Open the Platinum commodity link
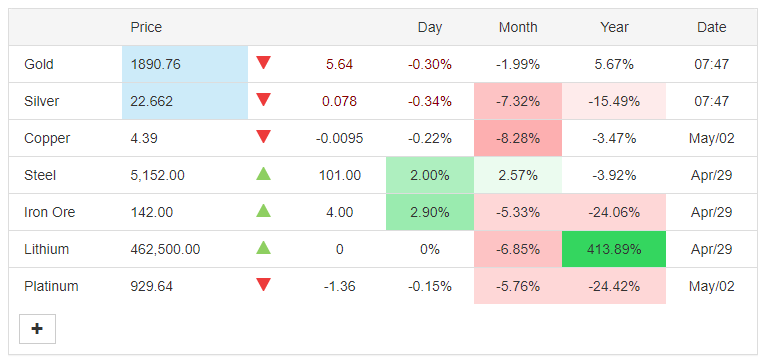 (51, 287)
